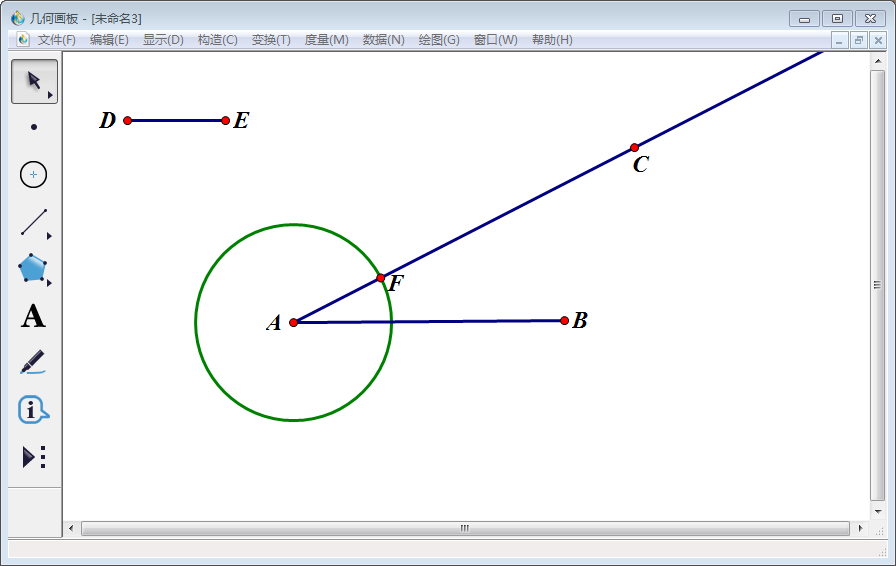
Task: Open the 绘图(G) menu
Action: click(x=439, y=40)
